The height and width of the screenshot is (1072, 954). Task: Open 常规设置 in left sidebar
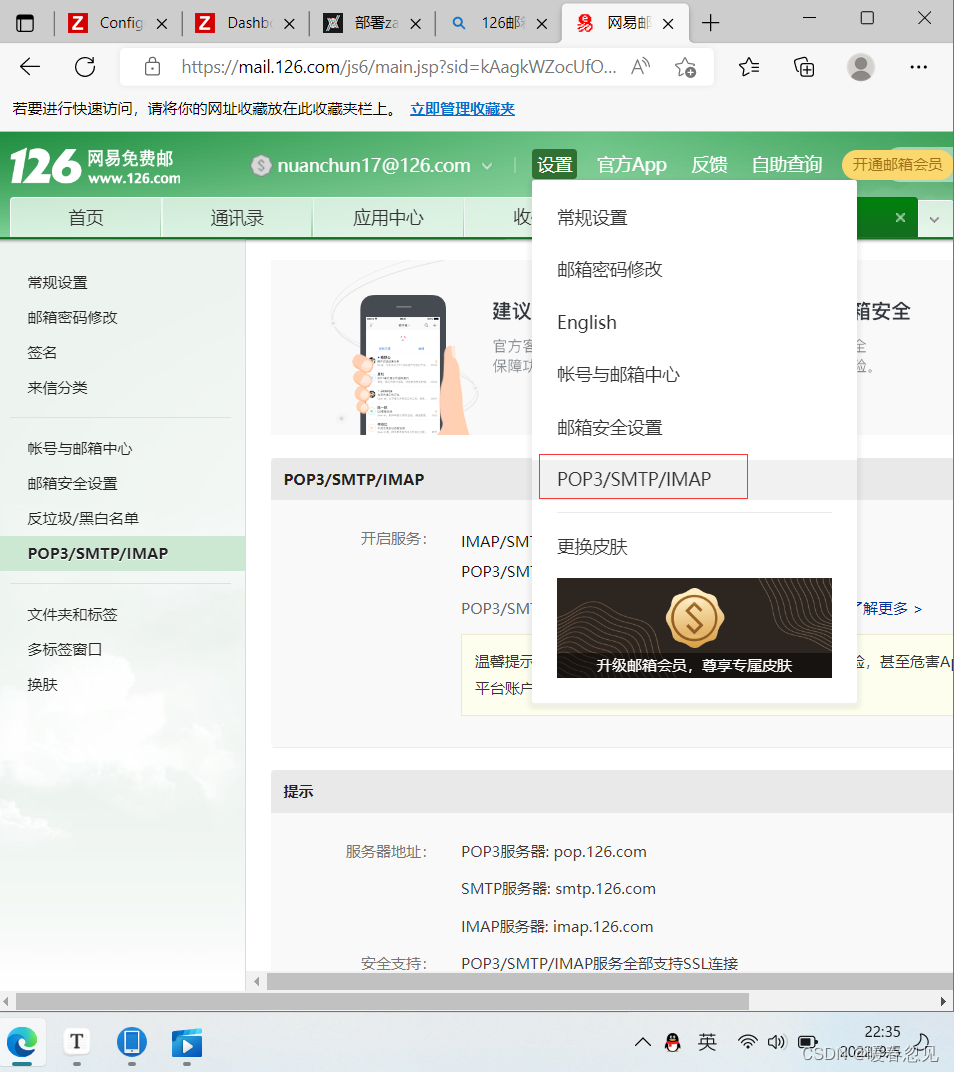[x=57, y=282]
